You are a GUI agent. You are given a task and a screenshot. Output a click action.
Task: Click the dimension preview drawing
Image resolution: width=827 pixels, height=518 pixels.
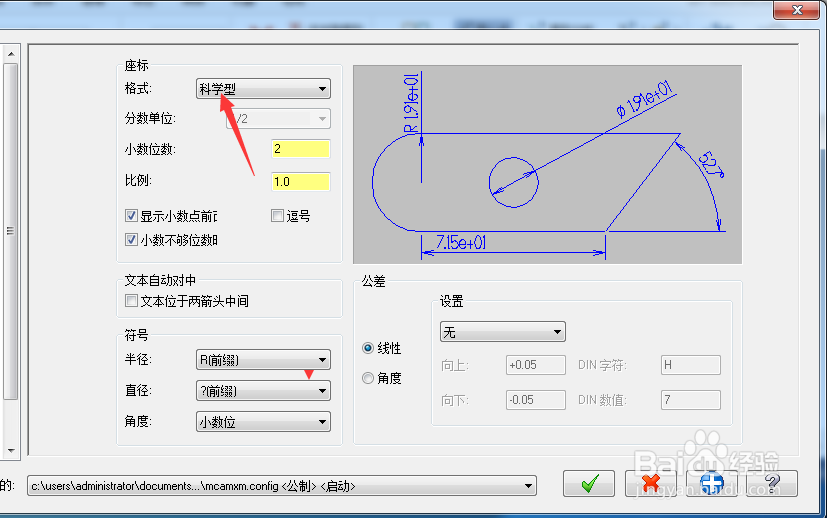[x=547, y=165]
